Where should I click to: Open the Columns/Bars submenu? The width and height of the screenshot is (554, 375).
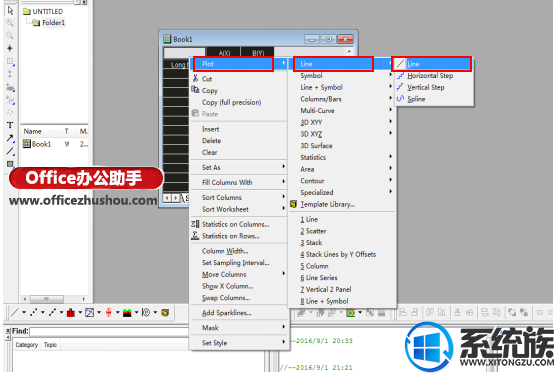(x=342, y=99)
